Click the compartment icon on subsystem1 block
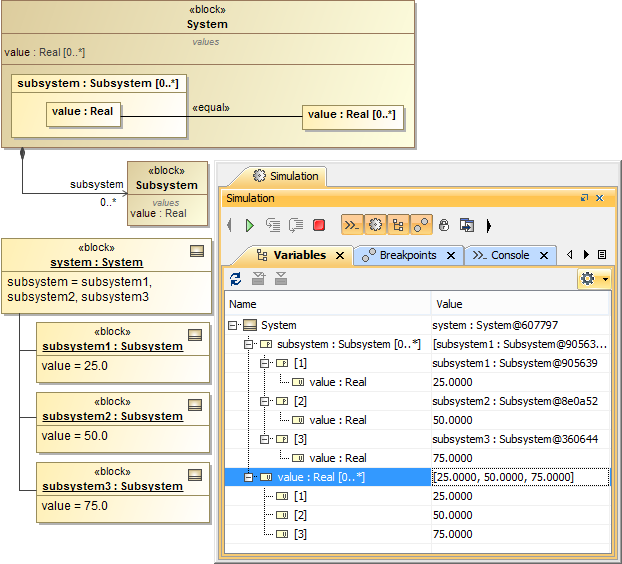 [195, 336]
